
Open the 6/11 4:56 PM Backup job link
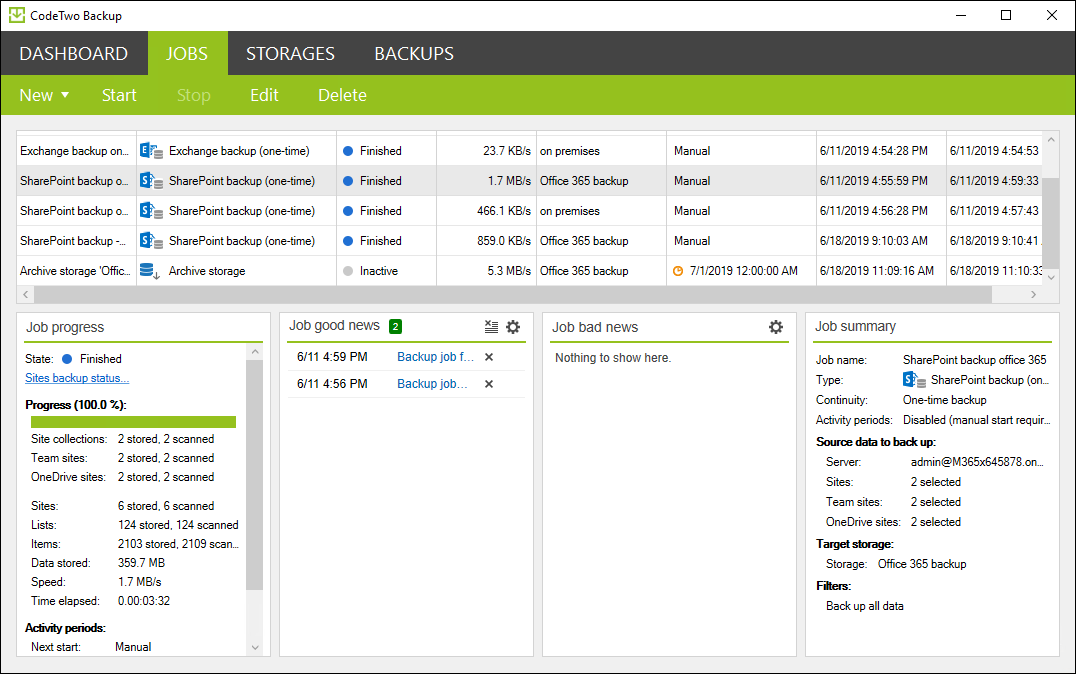[x=432, y=384]
